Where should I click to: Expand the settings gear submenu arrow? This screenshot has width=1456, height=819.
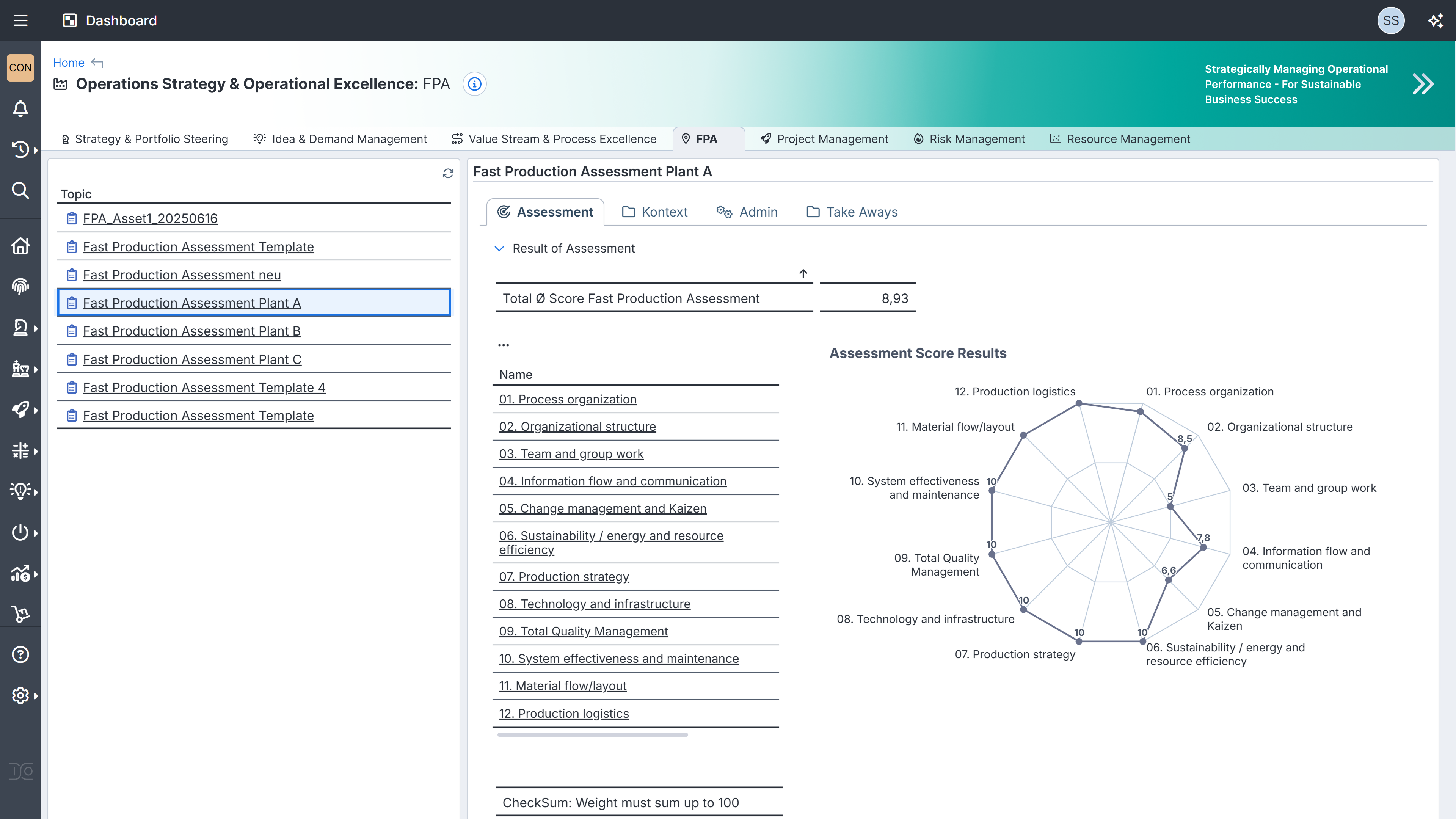tap(36, 696)
